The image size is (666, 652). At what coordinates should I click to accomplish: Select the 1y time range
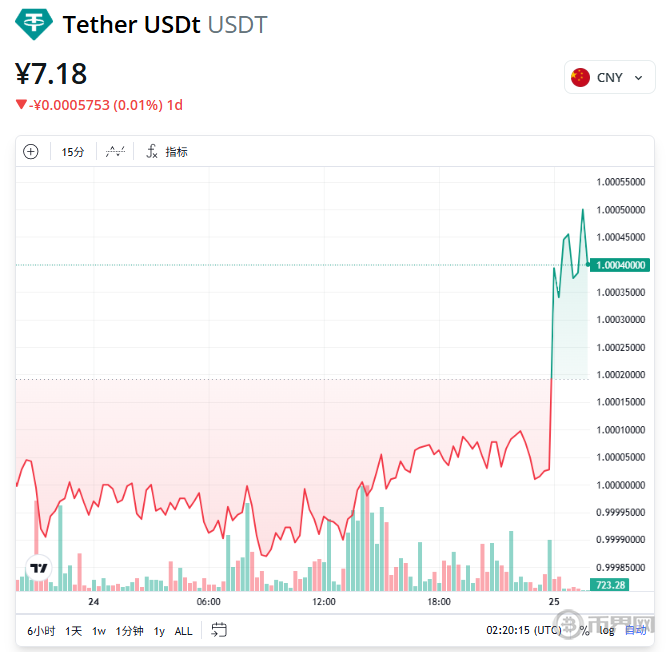159,631
